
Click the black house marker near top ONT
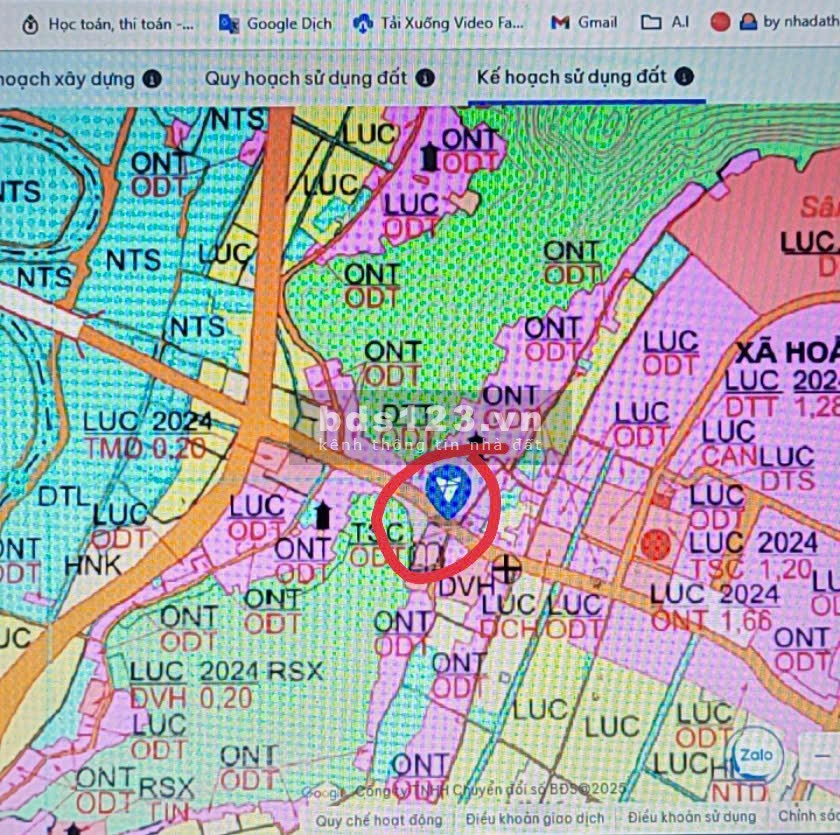[x=430, y=157]
